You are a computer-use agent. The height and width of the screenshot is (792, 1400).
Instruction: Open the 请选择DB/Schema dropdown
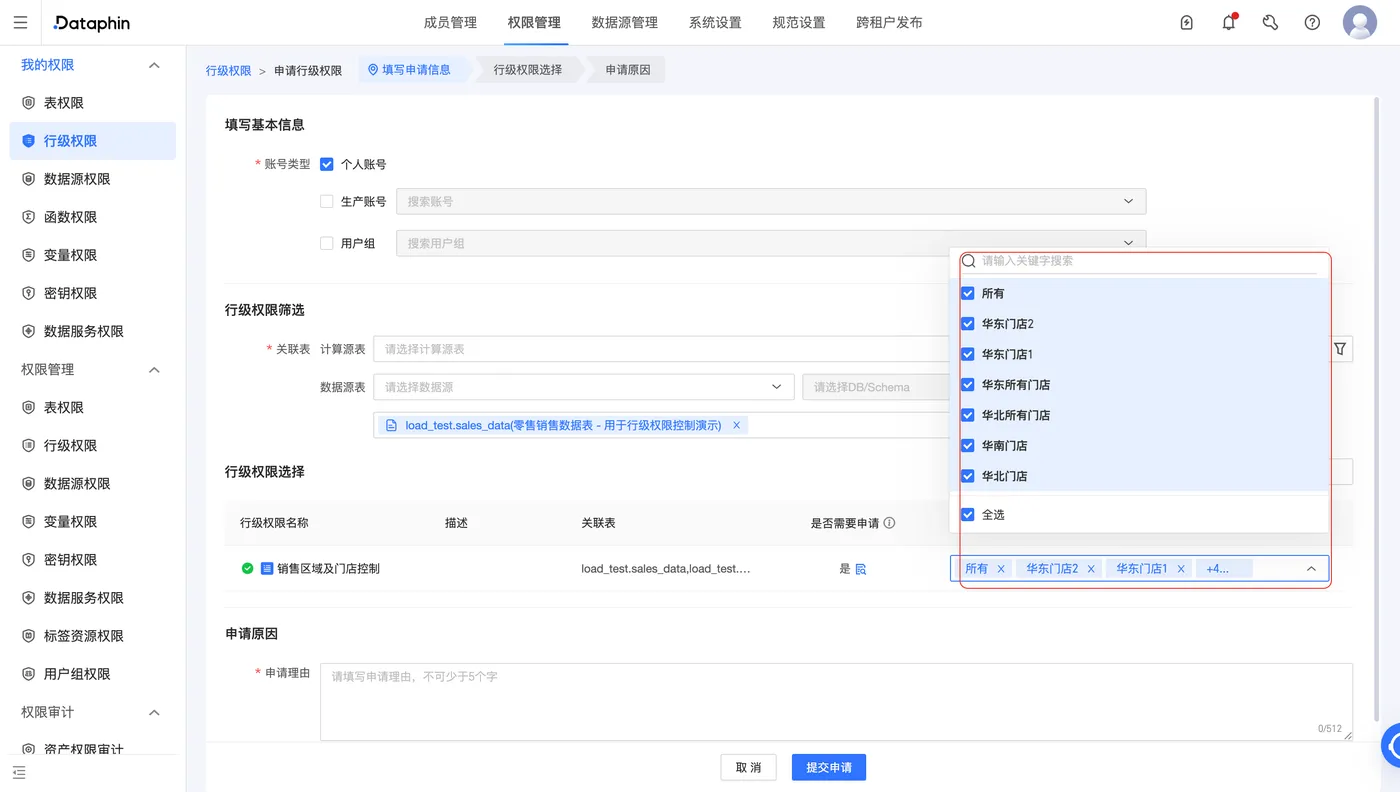coord(876,387)
